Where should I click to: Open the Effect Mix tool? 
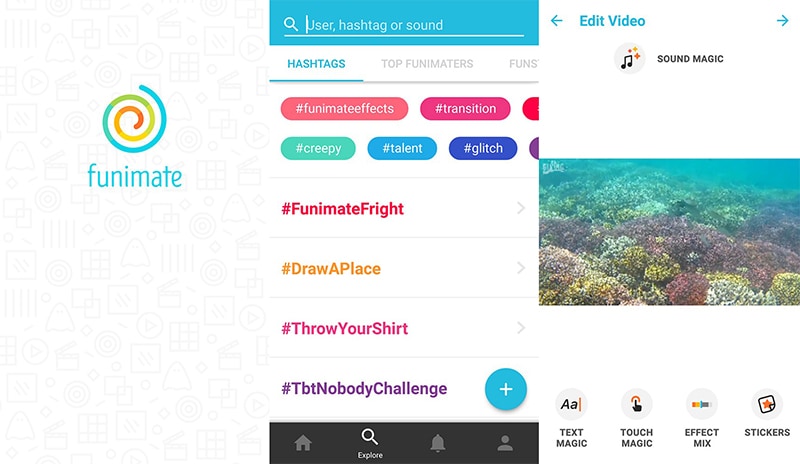coord(702,404)
